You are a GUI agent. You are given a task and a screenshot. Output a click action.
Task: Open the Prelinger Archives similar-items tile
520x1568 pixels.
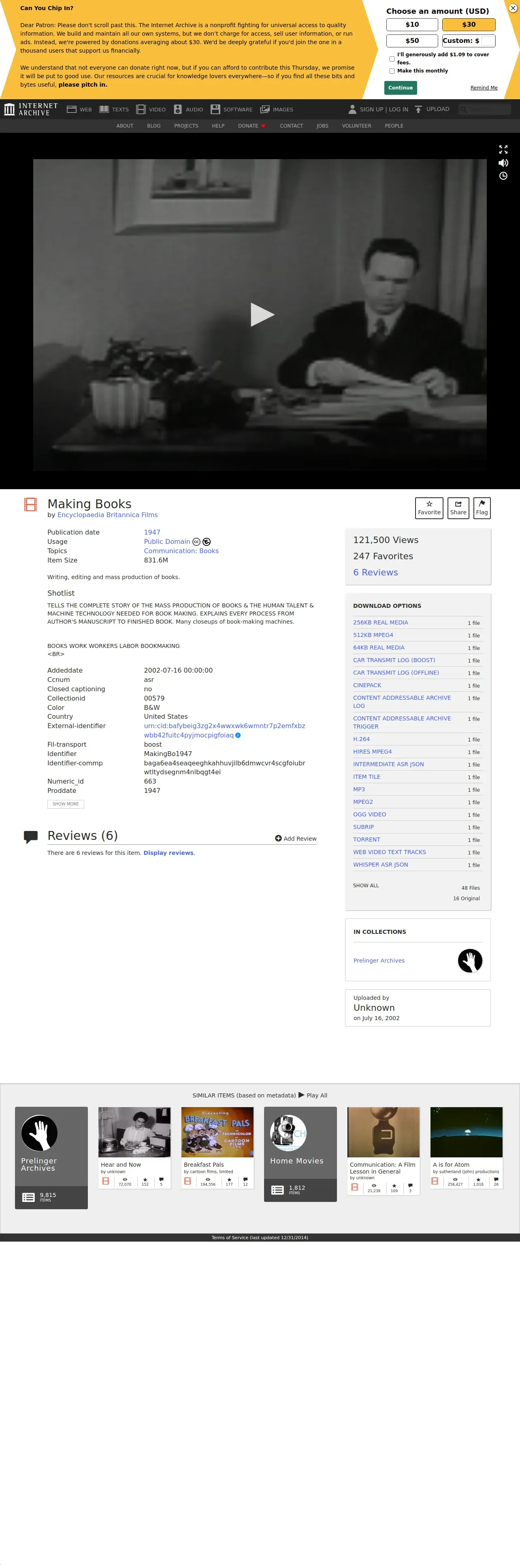pyautogui.click(x=51, y=1158)
